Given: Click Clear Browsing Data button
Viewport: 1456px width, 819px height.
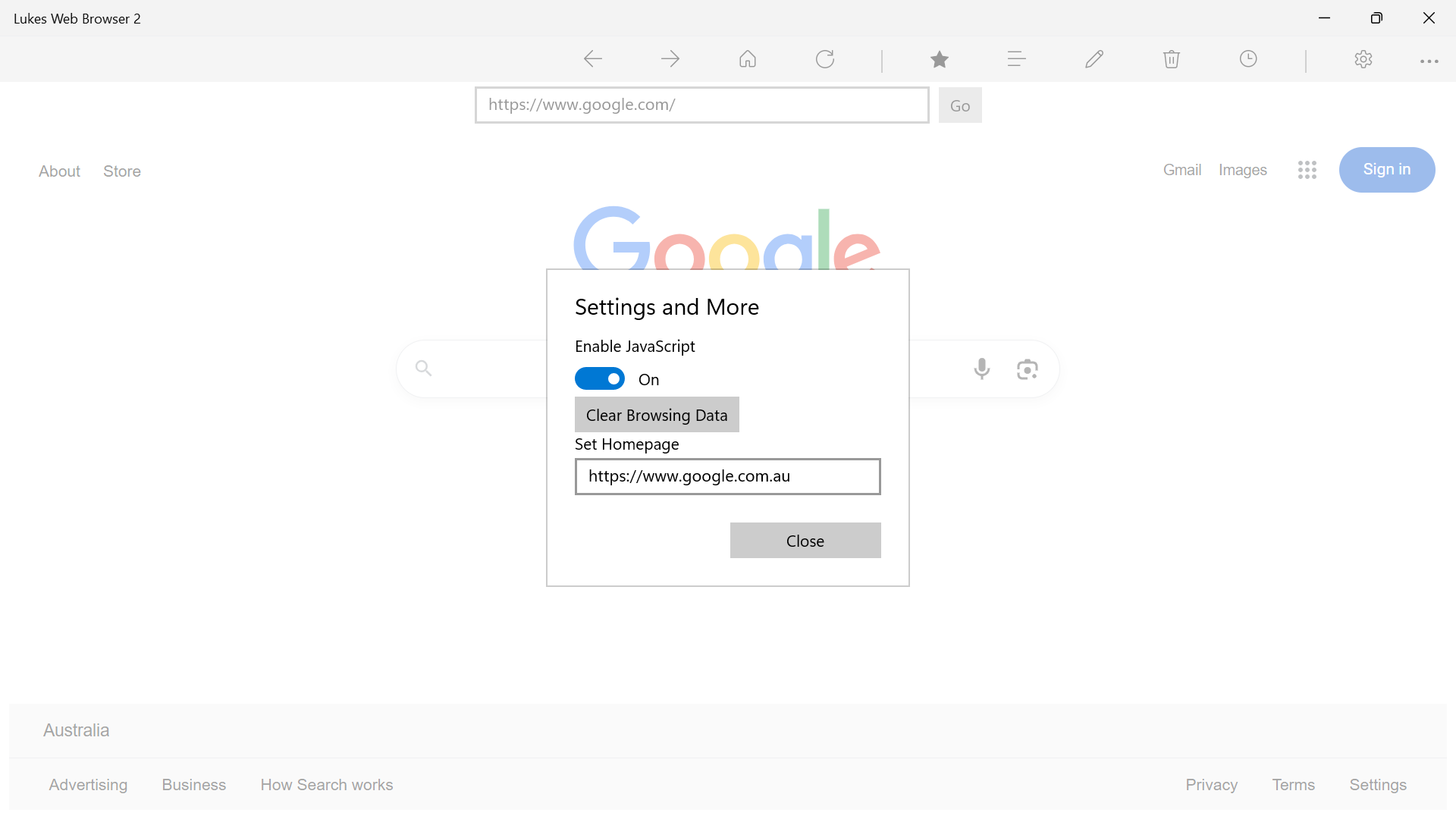Looking at the screenshot, I should point(657,415).
